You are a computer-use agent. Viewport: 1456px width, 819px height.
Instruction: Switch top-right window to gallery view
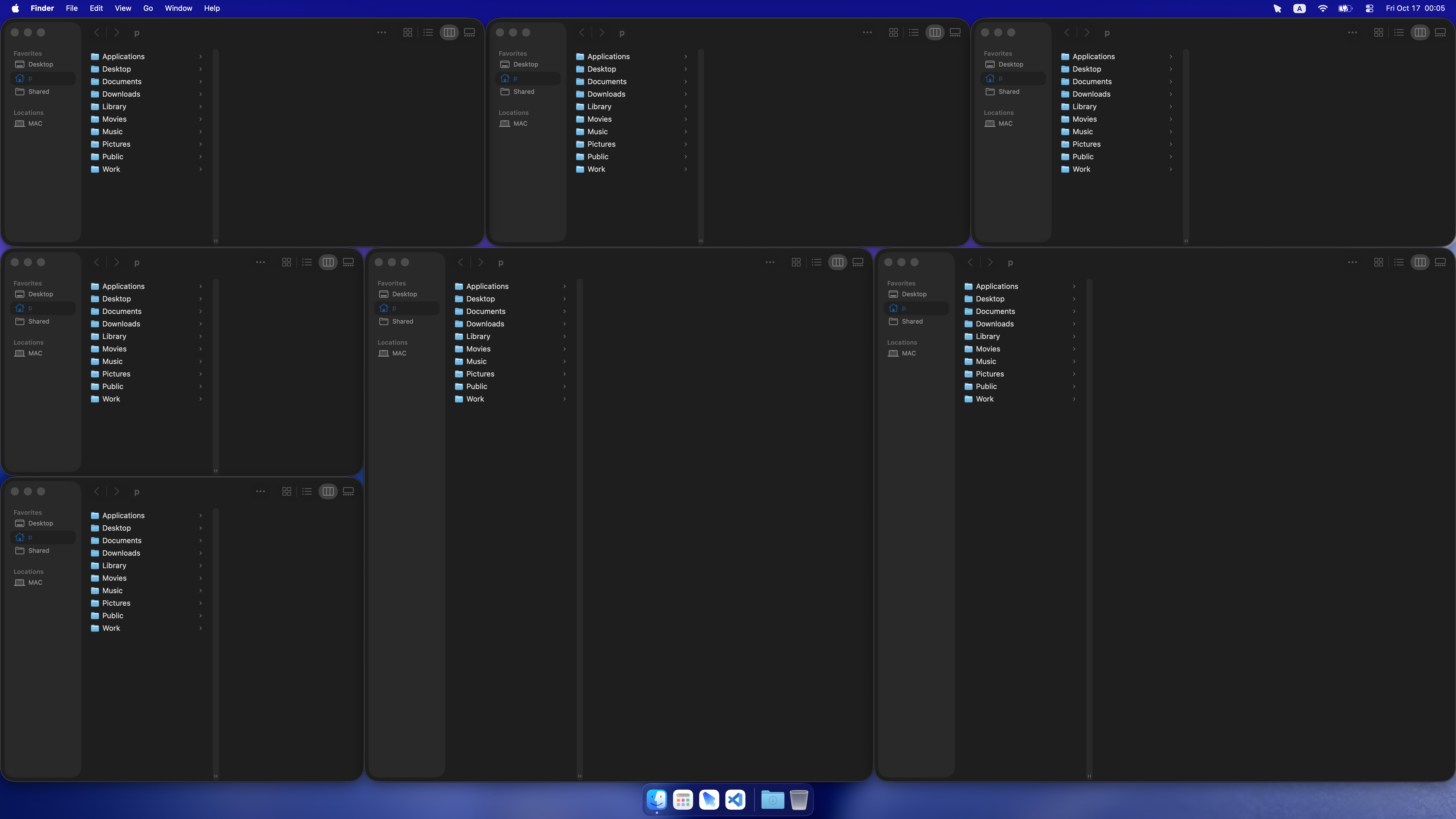[x=1440, y=33]
